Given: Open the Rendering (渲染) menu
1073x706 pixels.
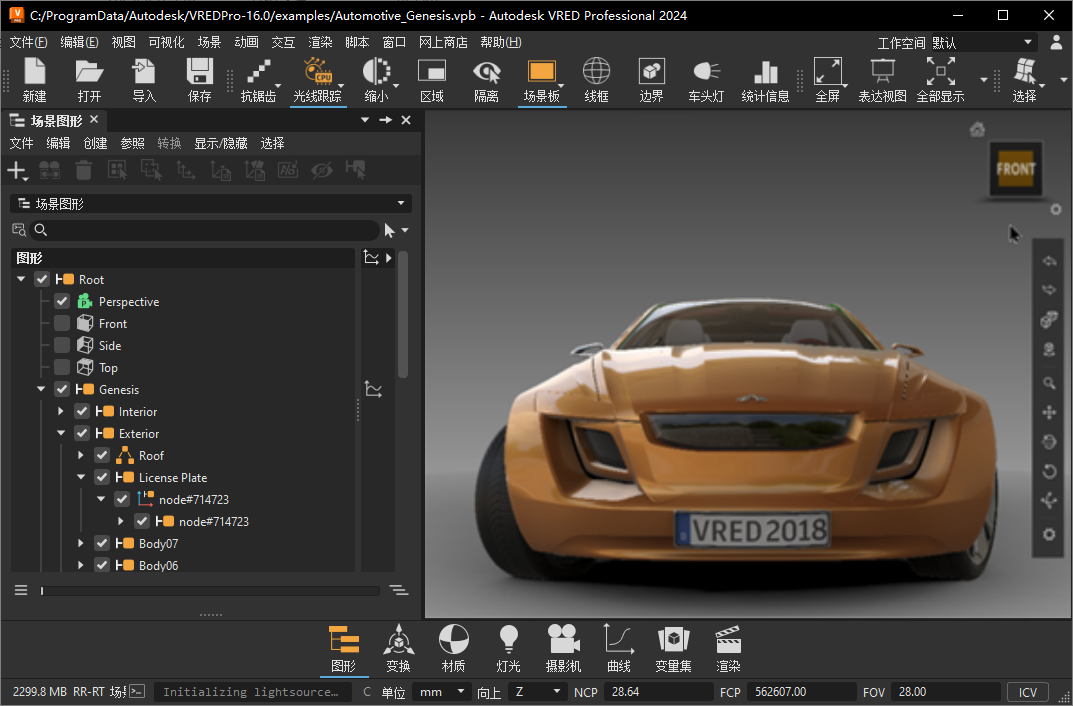Looking at the screenshot, I should [320, 43].
